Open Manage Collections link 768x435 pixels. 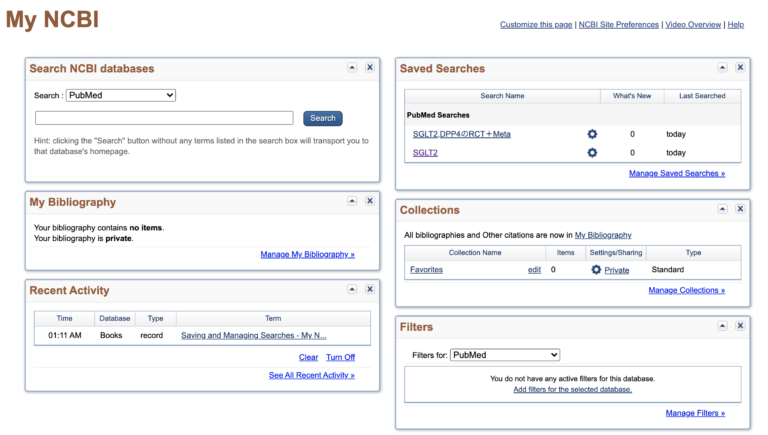687,290
